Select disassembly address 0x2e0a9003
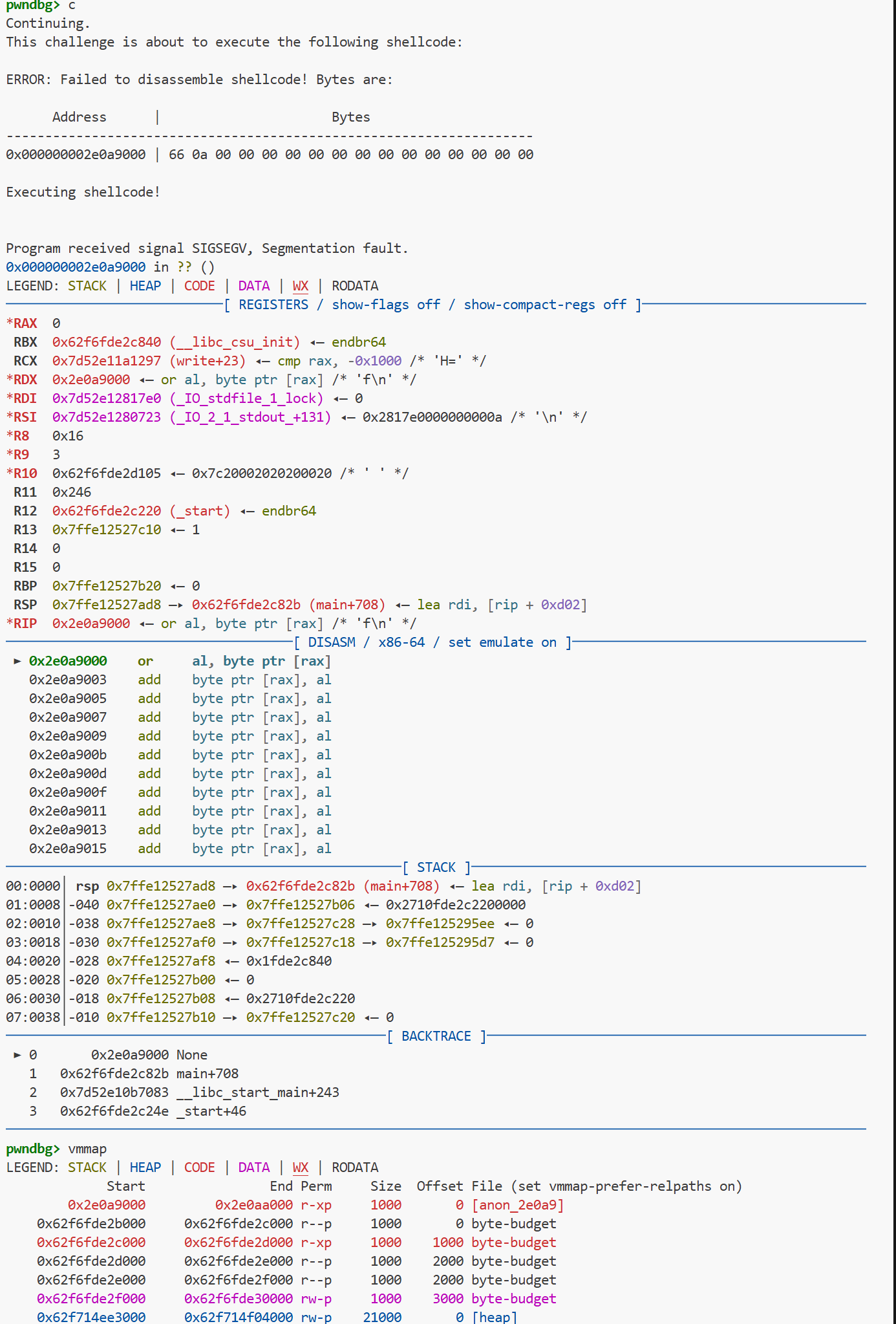 coord(68,680)
